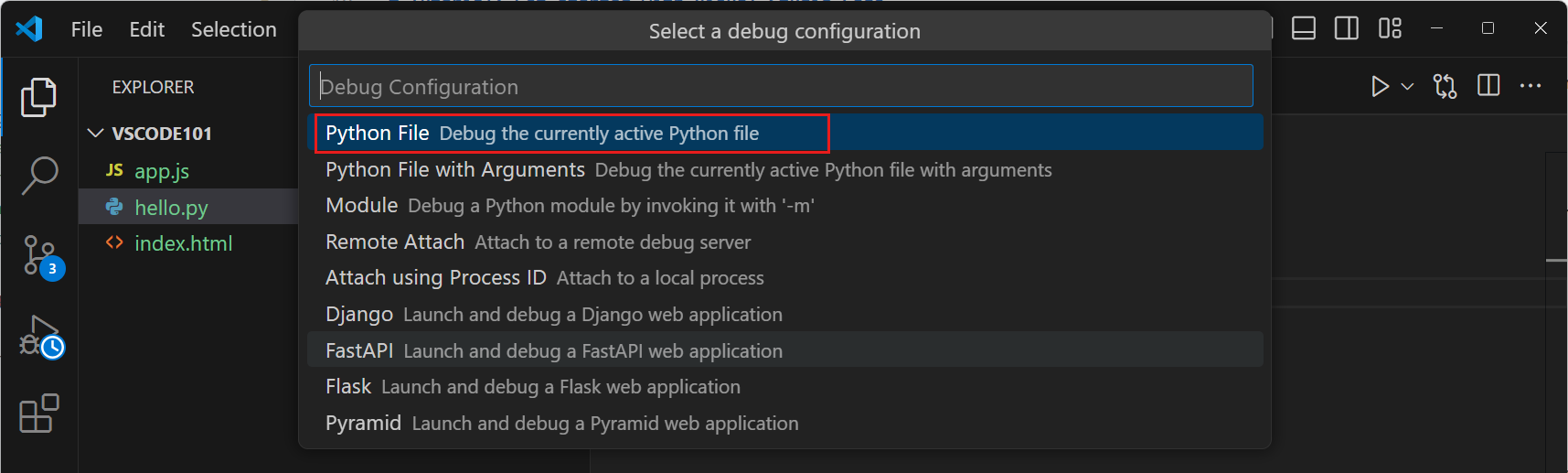Open the editor More Actions ellipsis
The height and width of the screenshot is (473, 1568).
(x=1531, y=86)
